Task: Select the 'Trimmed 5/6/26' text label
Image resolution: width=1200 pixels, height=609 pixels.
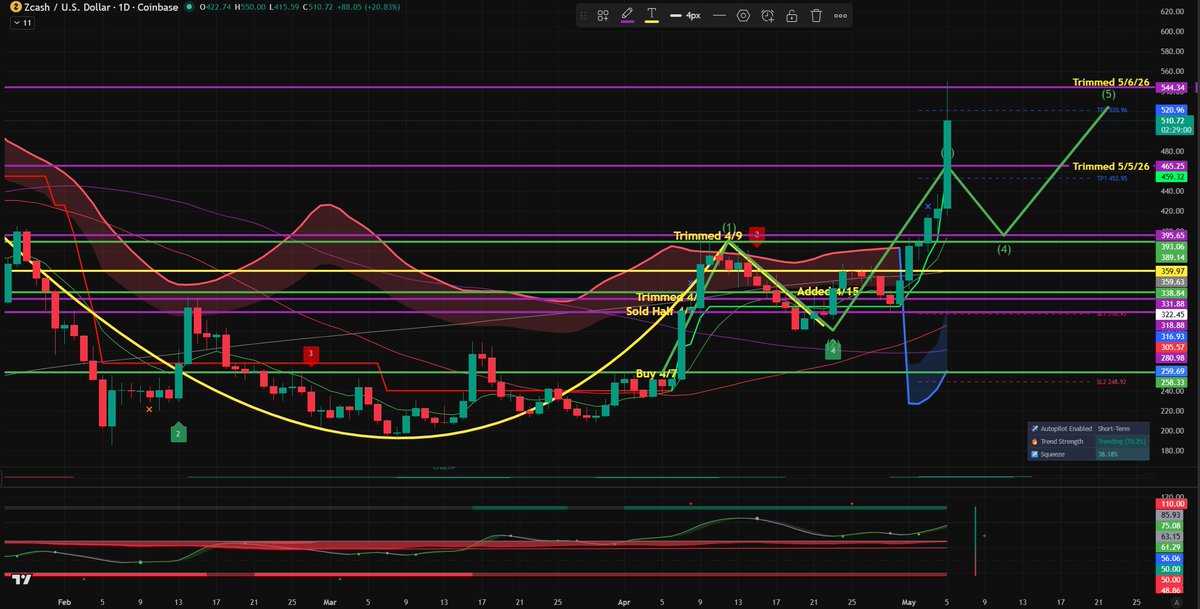Action: click(x=1113, y=82)
